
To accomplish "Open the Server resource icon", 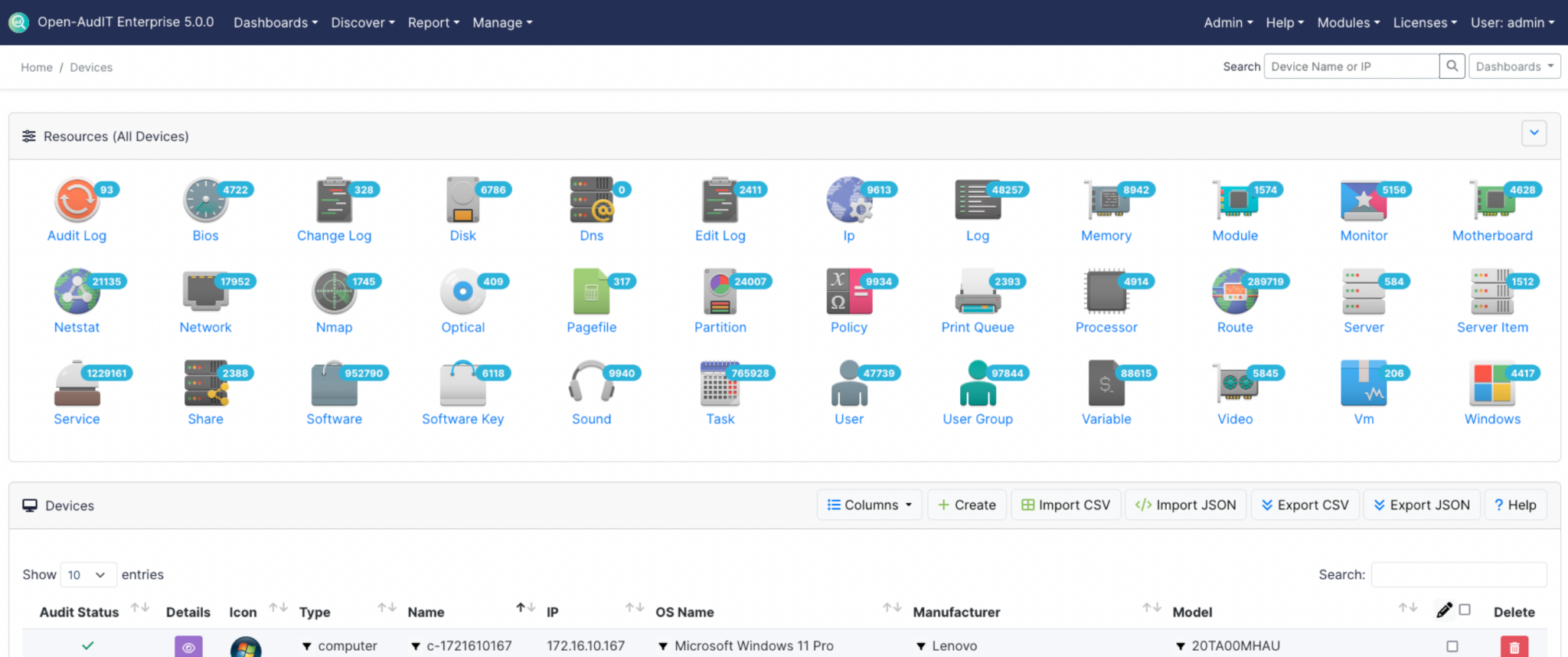I will coord(1363,291).
